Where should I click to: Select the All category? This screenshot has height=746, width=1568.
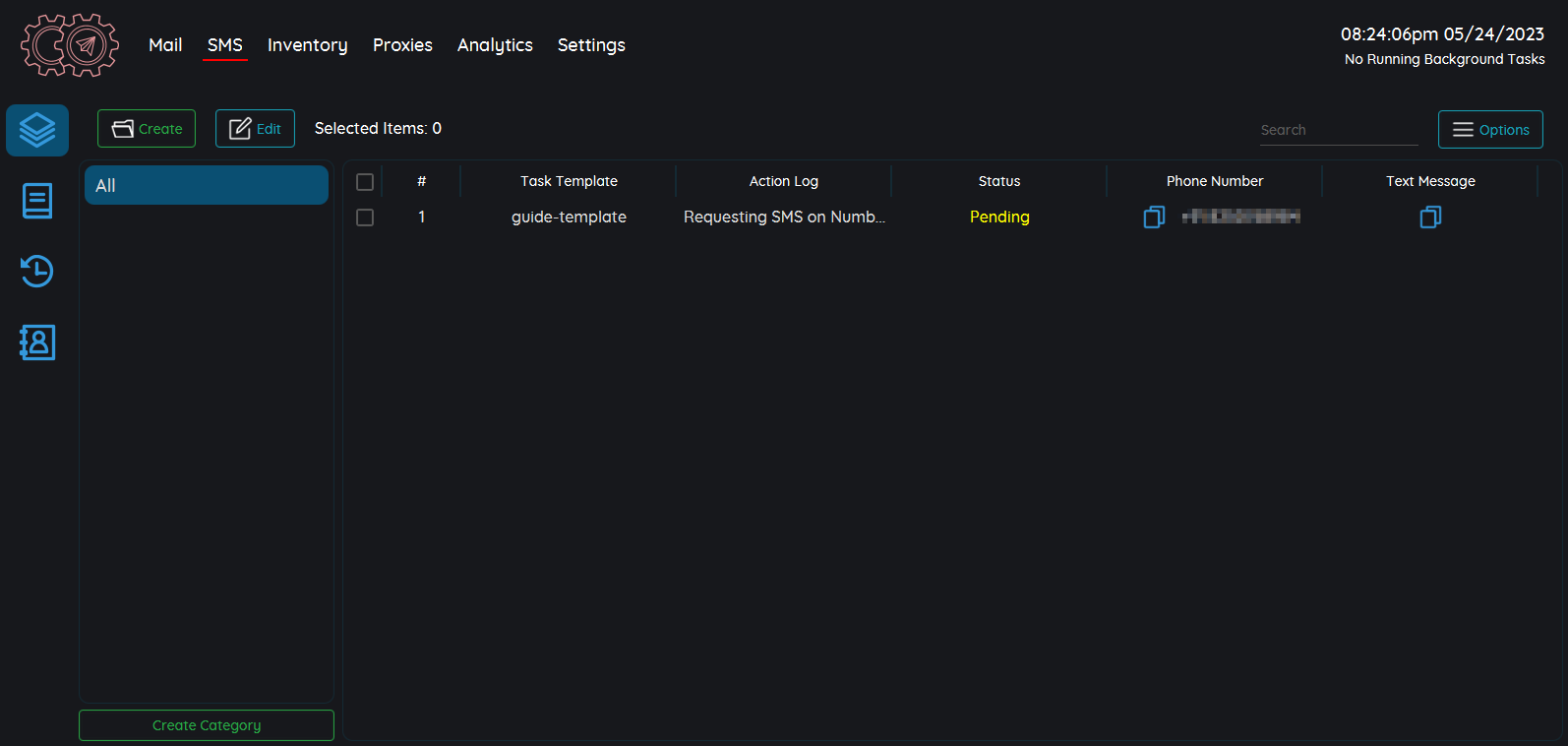click(207, 185)
